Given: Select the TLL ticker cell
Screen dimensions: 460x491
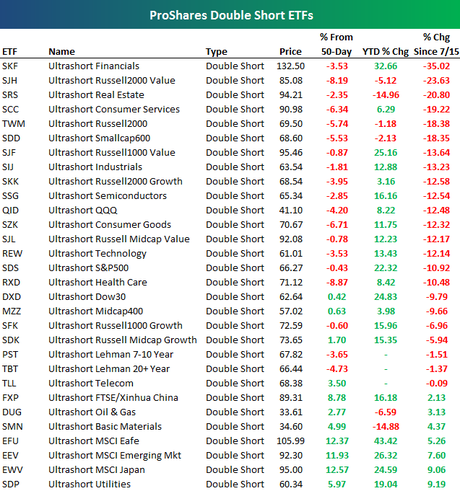Looking at the screenshot, I should tap(9, 383).
